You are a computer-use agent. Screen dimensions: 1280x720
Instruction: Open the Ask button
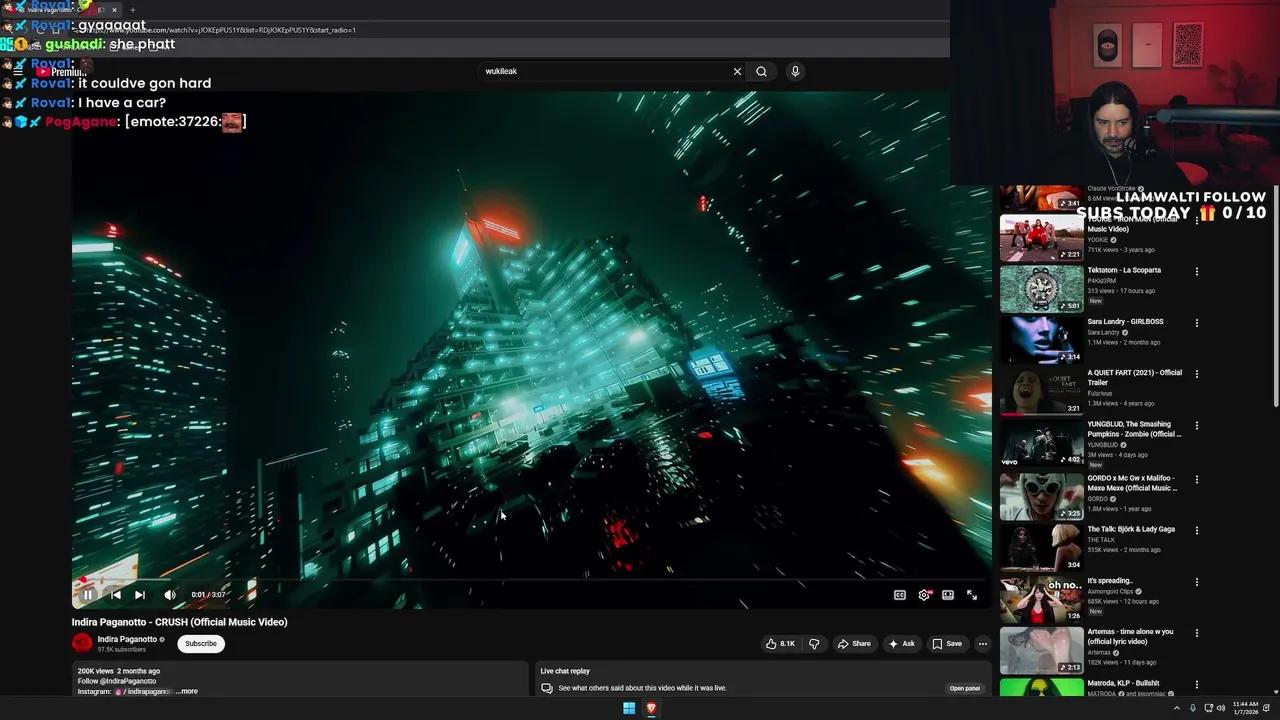[902, 644]
